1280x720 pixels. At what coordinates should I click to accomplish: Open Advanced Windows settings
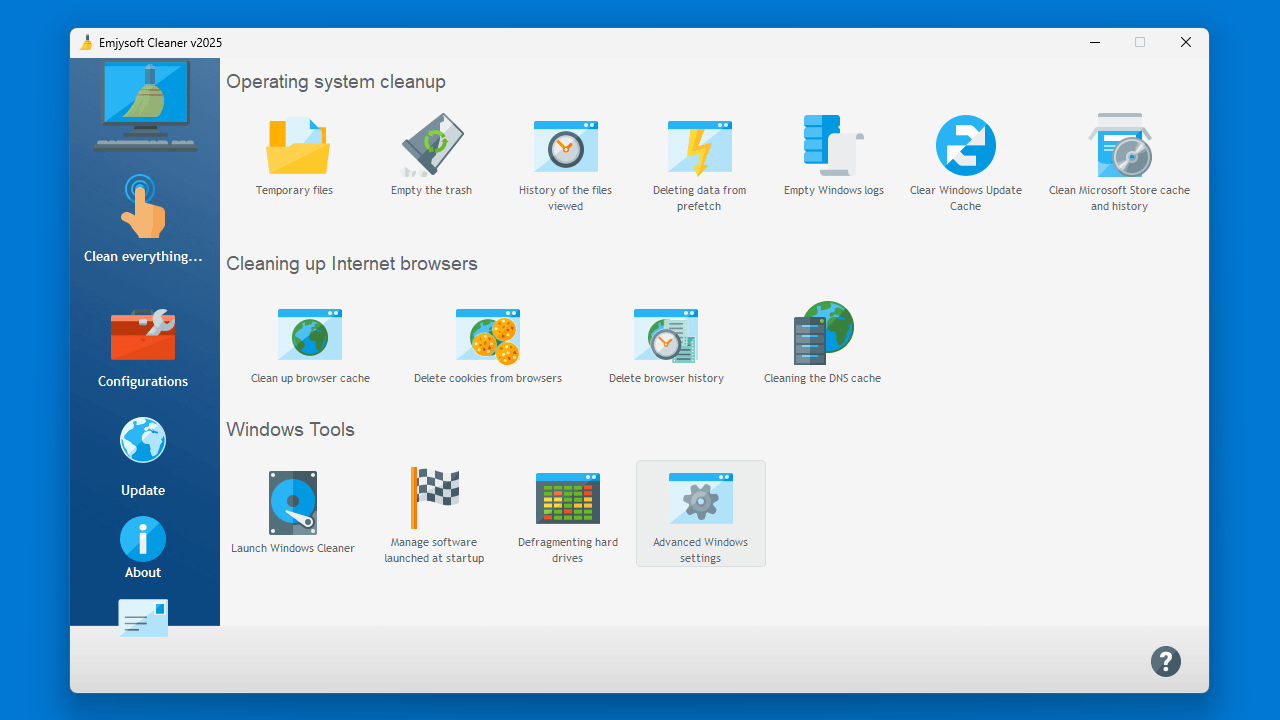pyautogui.click(x=701, y=513)
